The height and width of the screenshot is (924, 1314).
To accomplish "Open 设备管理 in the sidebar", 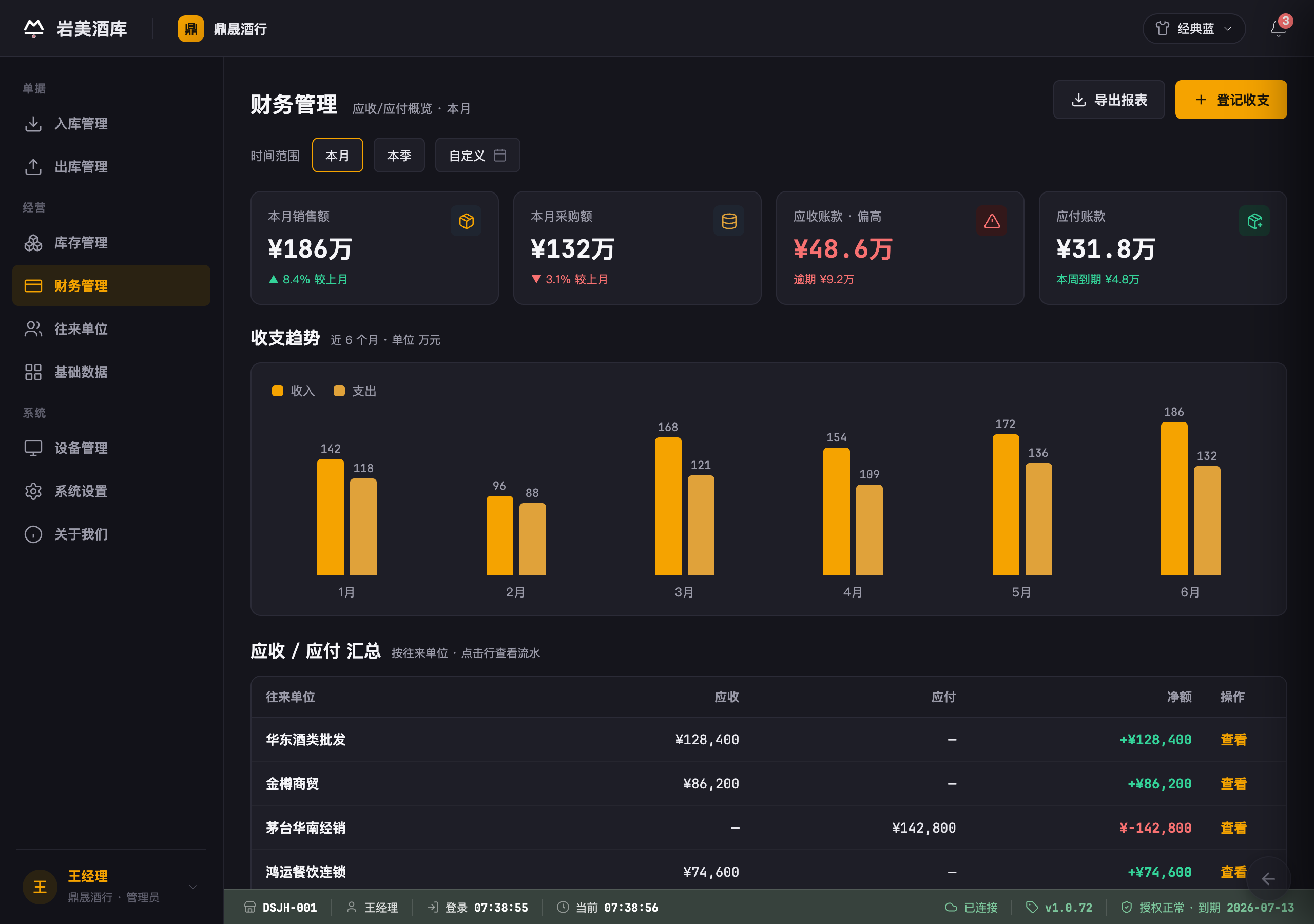I will coord(111,448).
